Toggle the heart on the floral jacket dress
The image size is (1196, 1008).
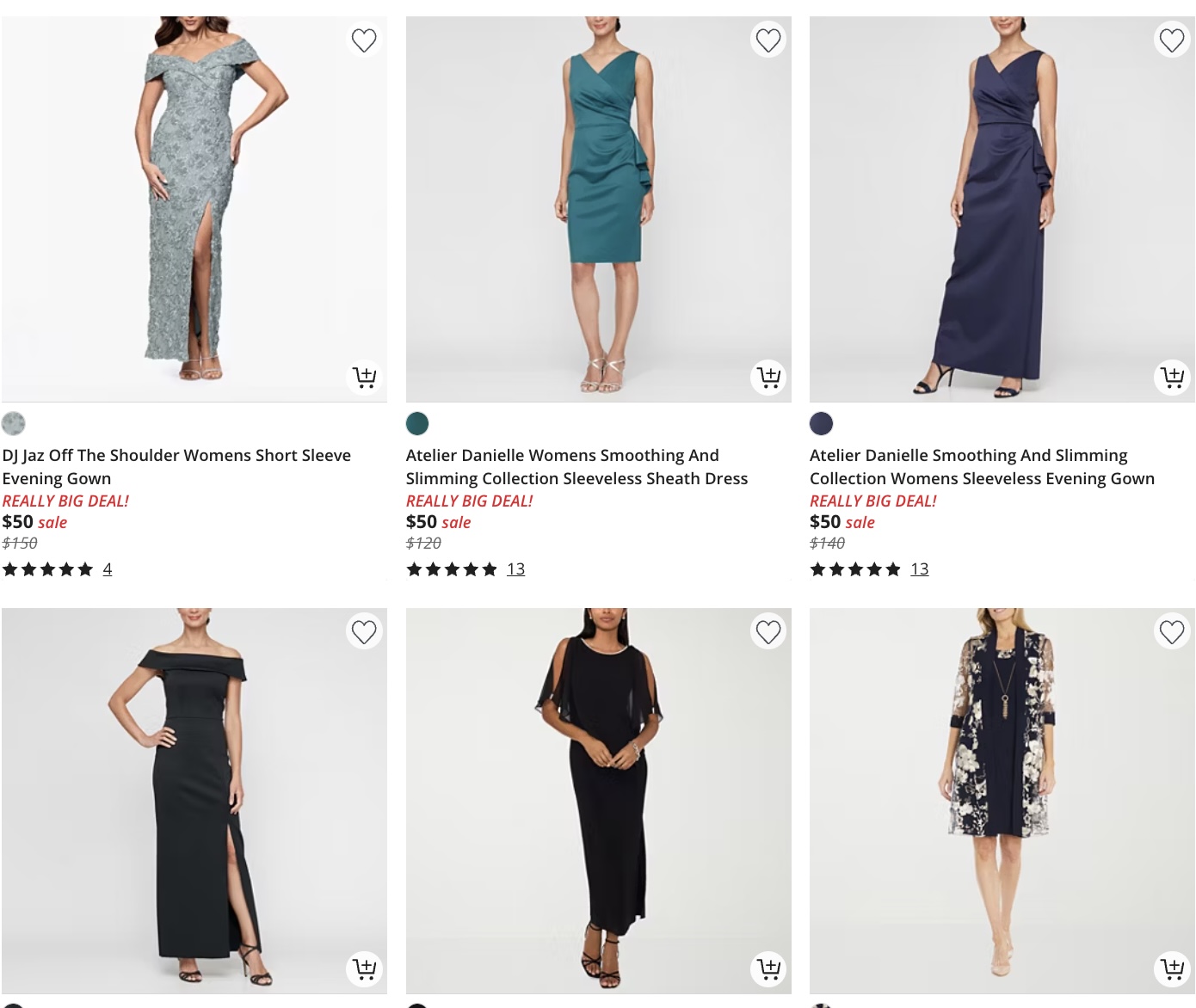(x=1172, y=630)
